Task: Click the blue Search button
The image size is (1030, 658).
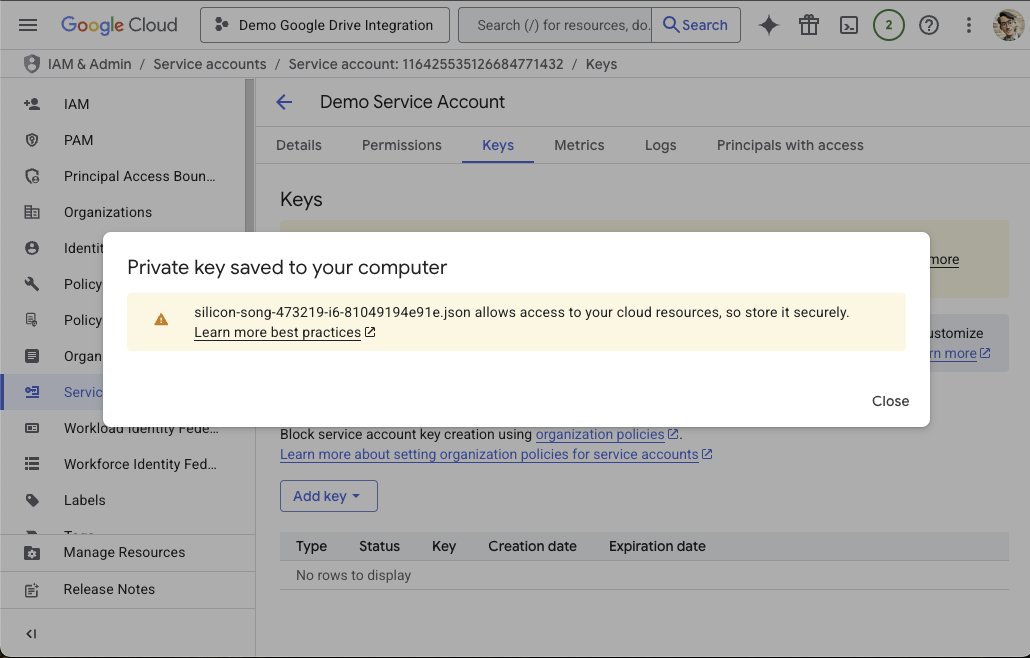Action: (x=696, y=25)
